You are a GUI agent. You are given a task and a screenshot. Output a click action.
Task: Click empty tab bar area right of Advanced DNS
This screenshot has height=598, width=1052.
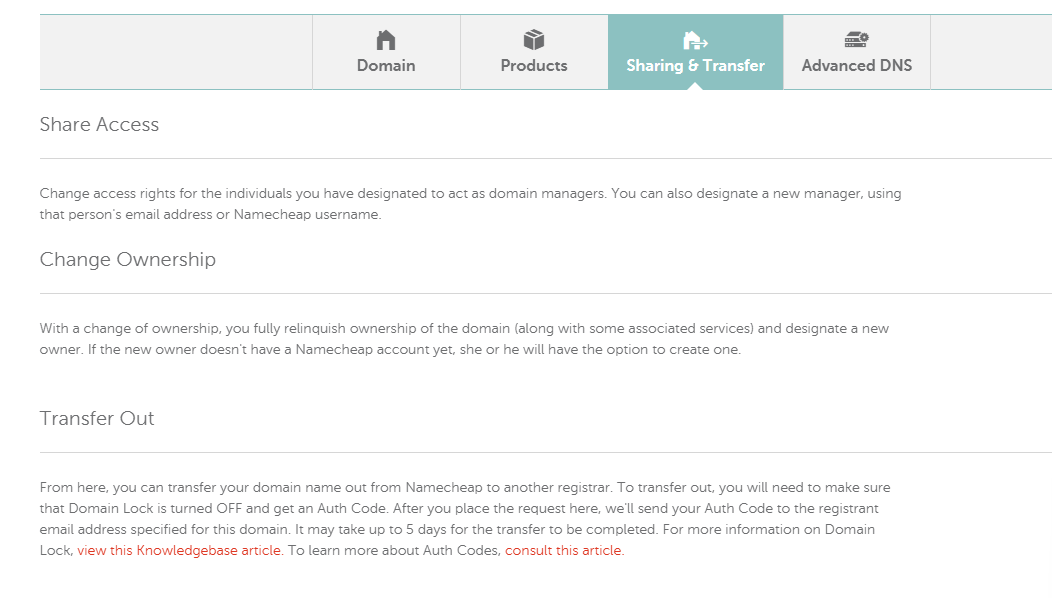tap(990, 52)
